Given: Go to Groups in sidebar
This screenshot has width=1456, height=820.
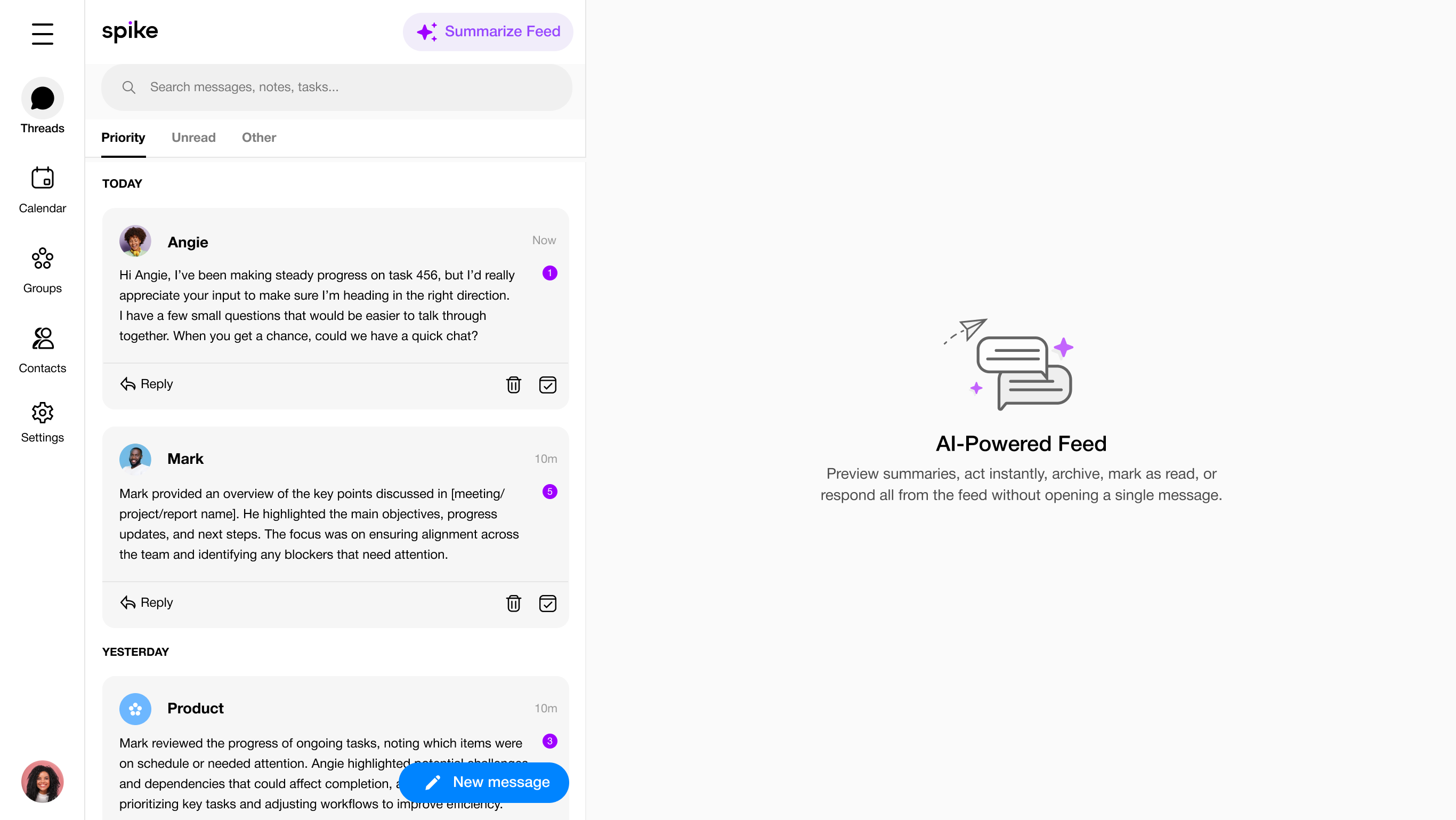Looking at the screenshot, I should click(43, 270).
